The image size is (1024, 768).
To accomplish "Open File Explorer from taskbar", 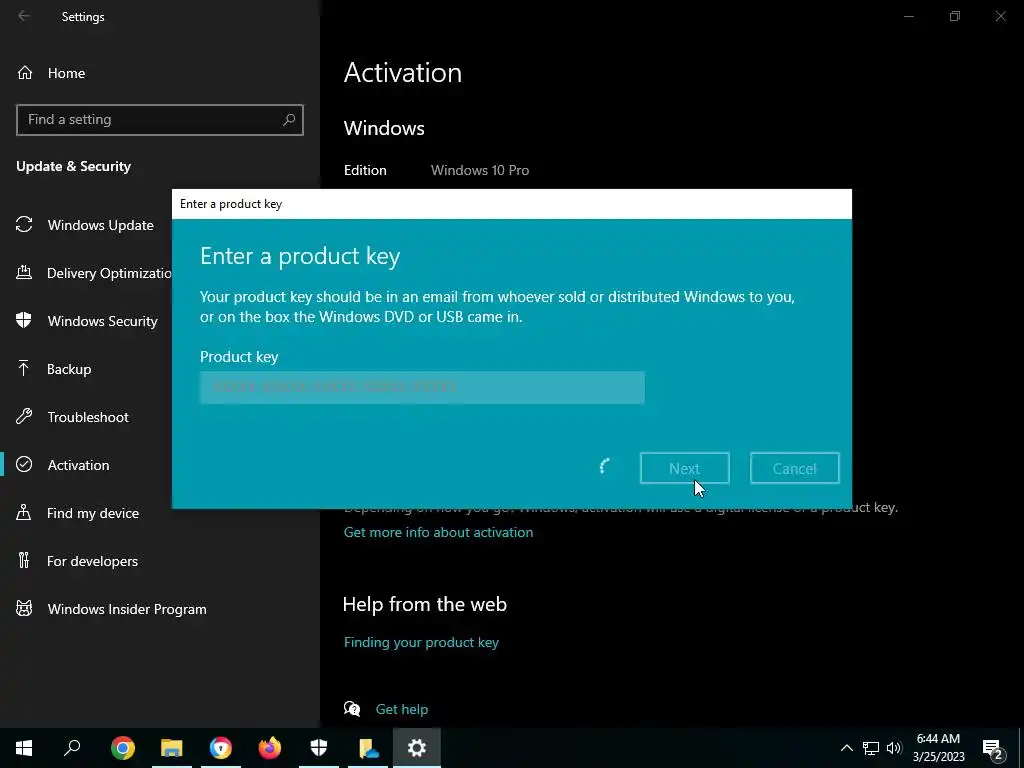I will click(x=172, y=748).
